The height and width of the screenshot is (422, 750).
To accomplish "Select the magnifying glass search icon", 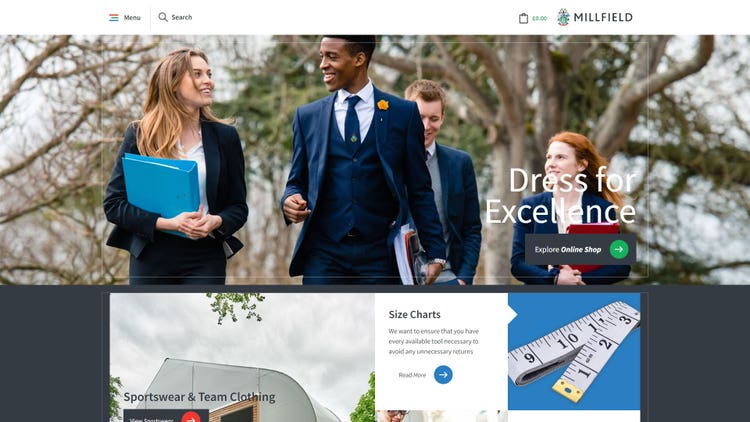I will tap(163, 17).
